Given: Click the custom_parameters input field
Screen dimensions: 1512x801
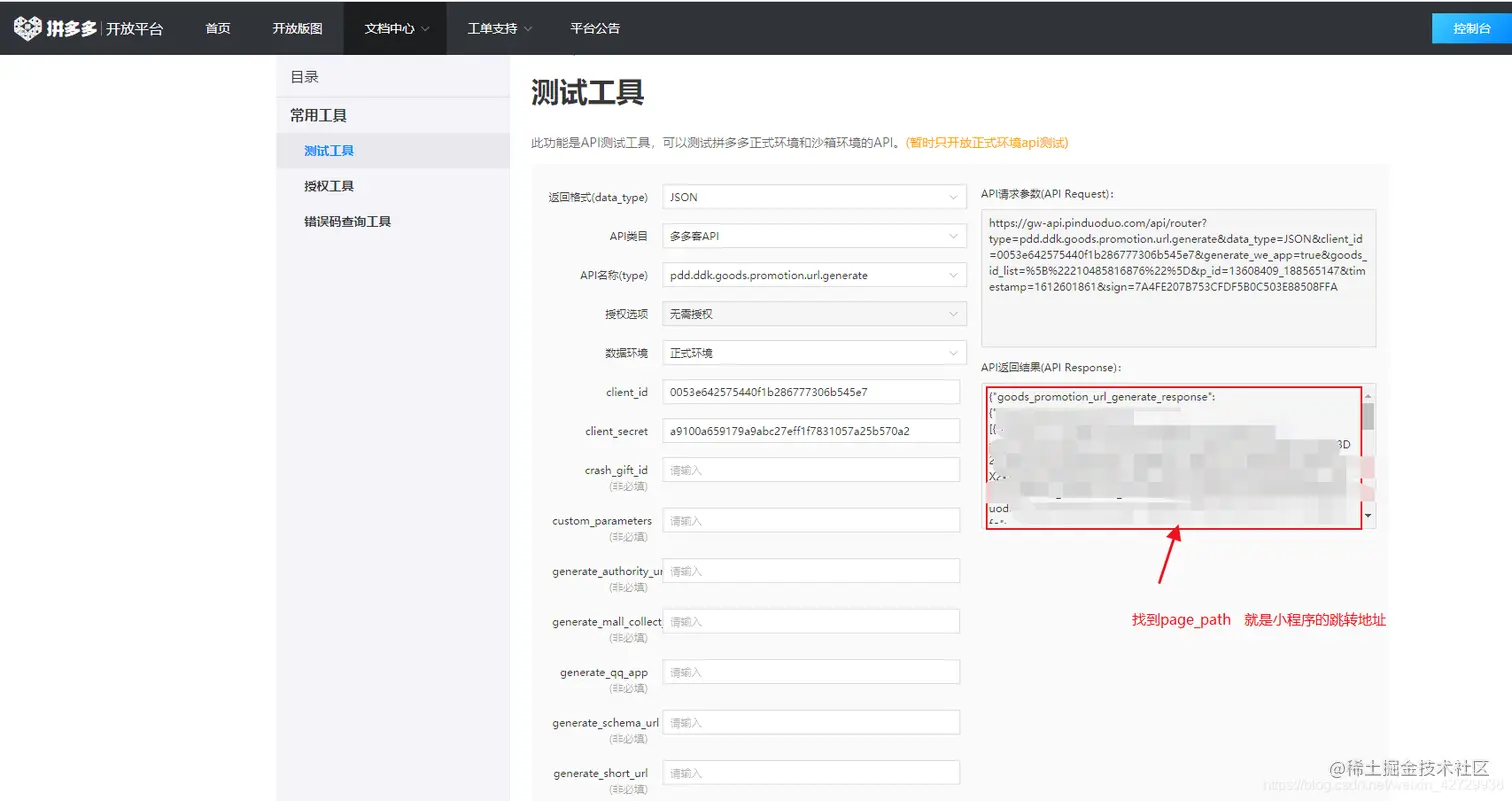Looking at the screenshot, I should click(811, 521).
